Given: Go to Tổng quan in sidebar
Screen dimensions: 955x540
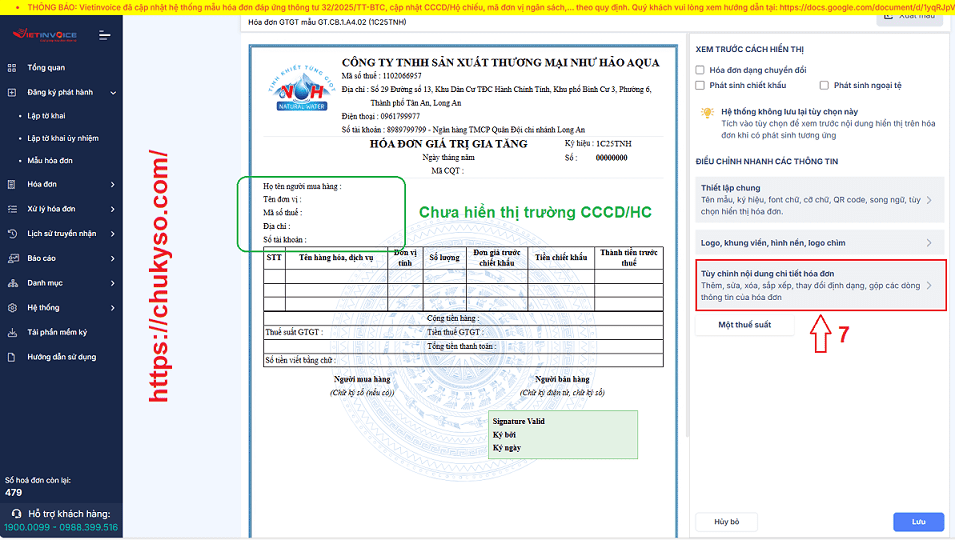Looking at the screenshot, I should (46, 68).
